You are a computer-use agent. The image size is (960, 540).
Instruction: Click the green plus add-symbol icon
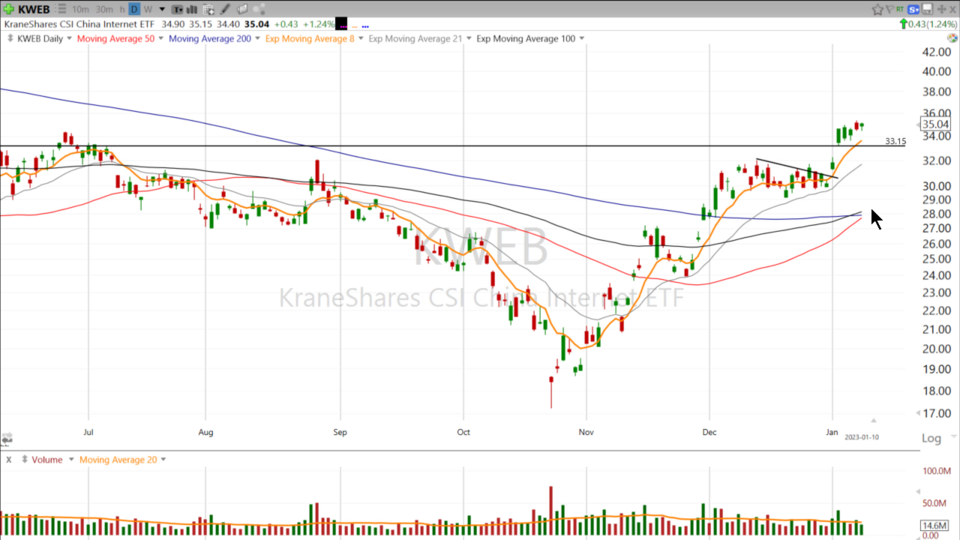click(x=9, y=9)
